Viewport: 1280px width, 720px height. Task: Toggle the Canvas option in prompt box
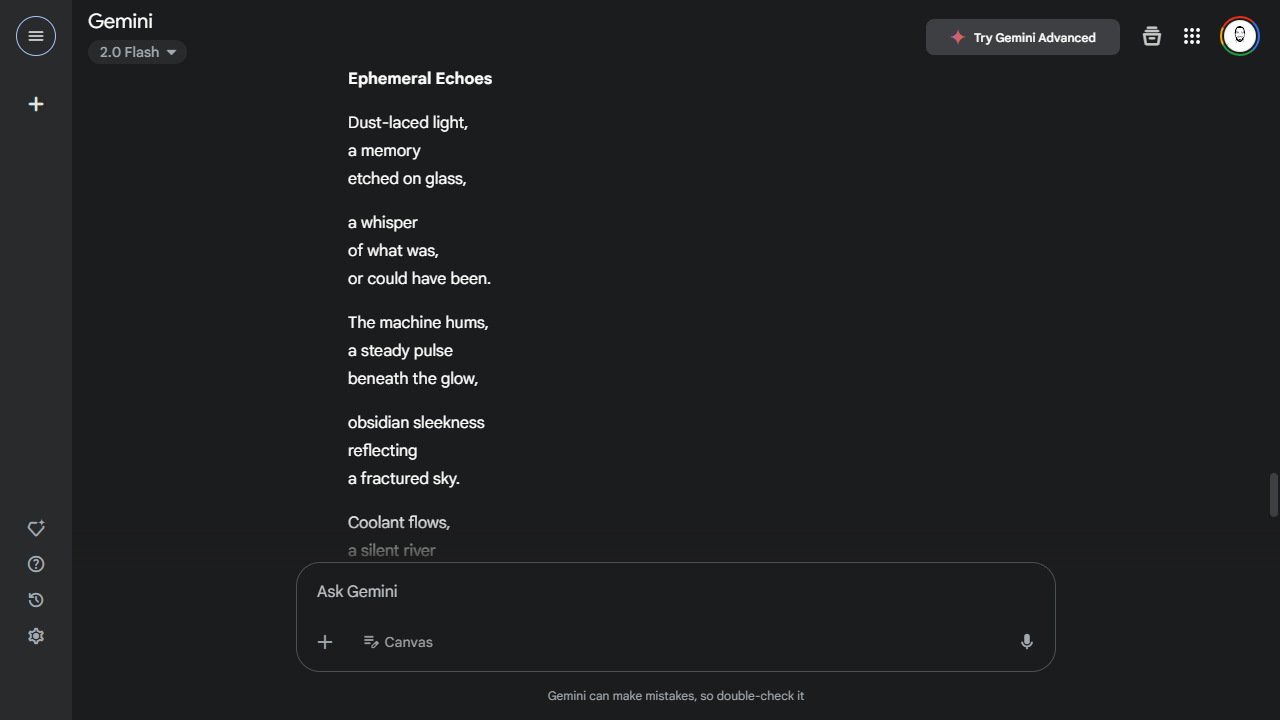click(398, 642)
